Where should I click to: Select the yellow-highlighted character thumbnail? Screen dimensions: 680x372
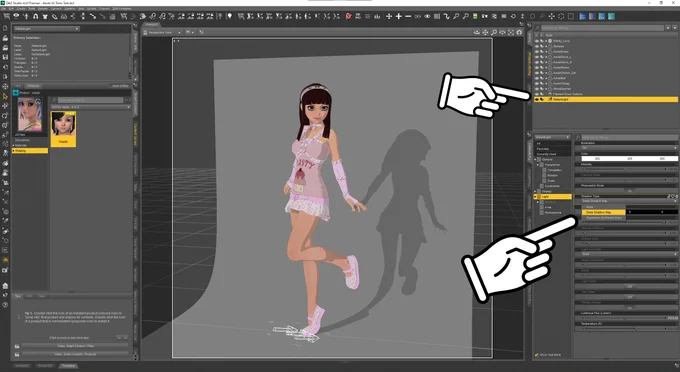tap(63, 129)
